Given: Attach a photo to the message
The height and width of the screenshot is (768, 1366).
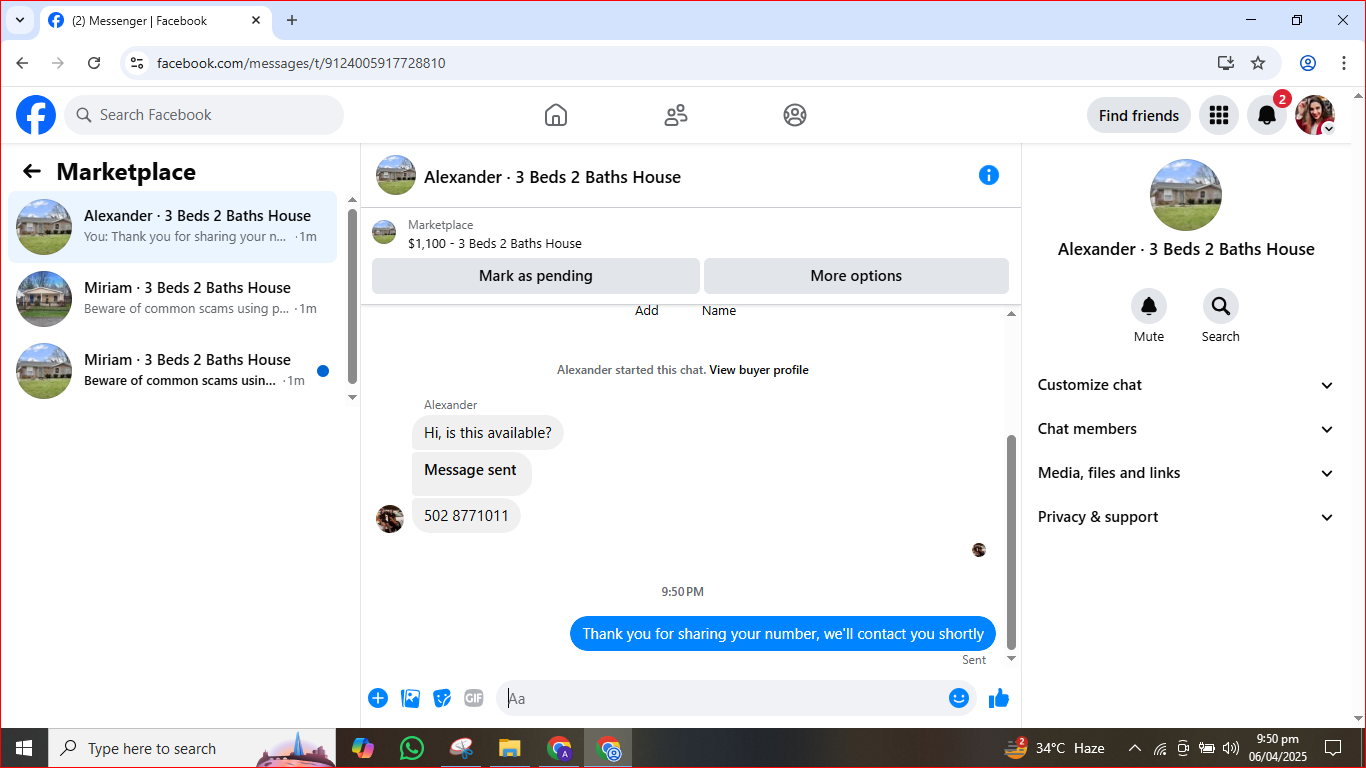Looking at the screenshot, I should coord(410,698).
